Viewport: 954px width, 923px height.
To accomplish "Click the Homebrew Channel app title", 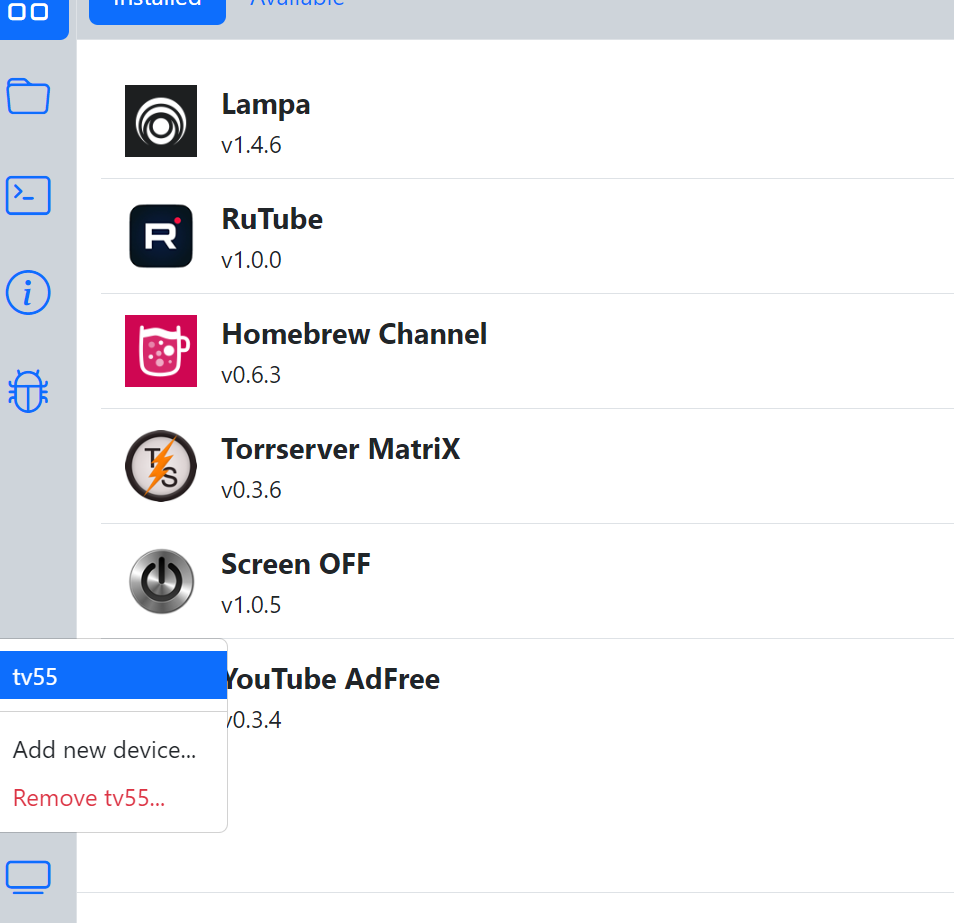I will [354, 334].
